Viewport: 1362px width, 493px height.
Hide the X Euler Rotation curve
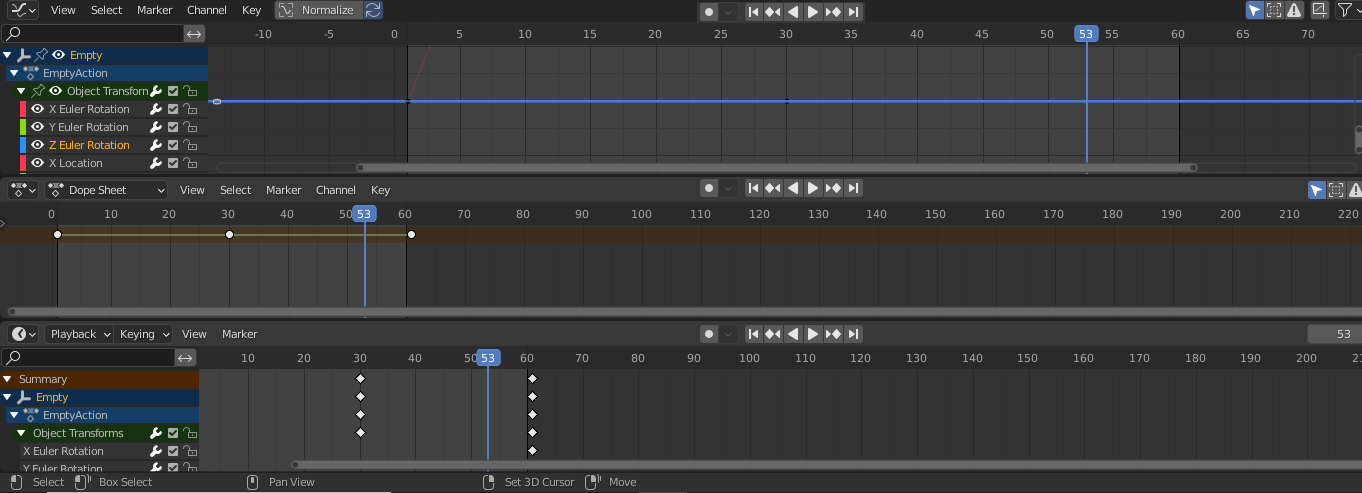coord(37,109)
